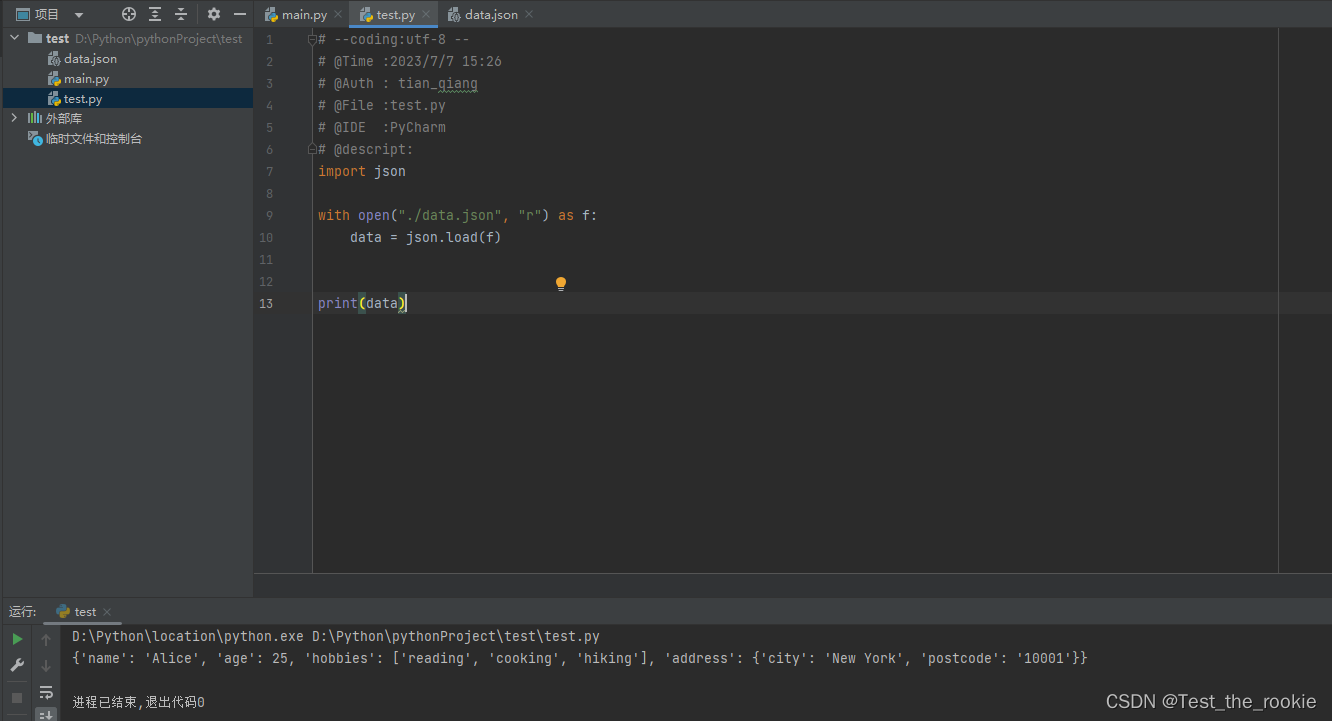Image resolution: width=1332 pixels, height=721 pixels.
Task: Click the fold end marker on line 6
Action: [x=311, y=149]
